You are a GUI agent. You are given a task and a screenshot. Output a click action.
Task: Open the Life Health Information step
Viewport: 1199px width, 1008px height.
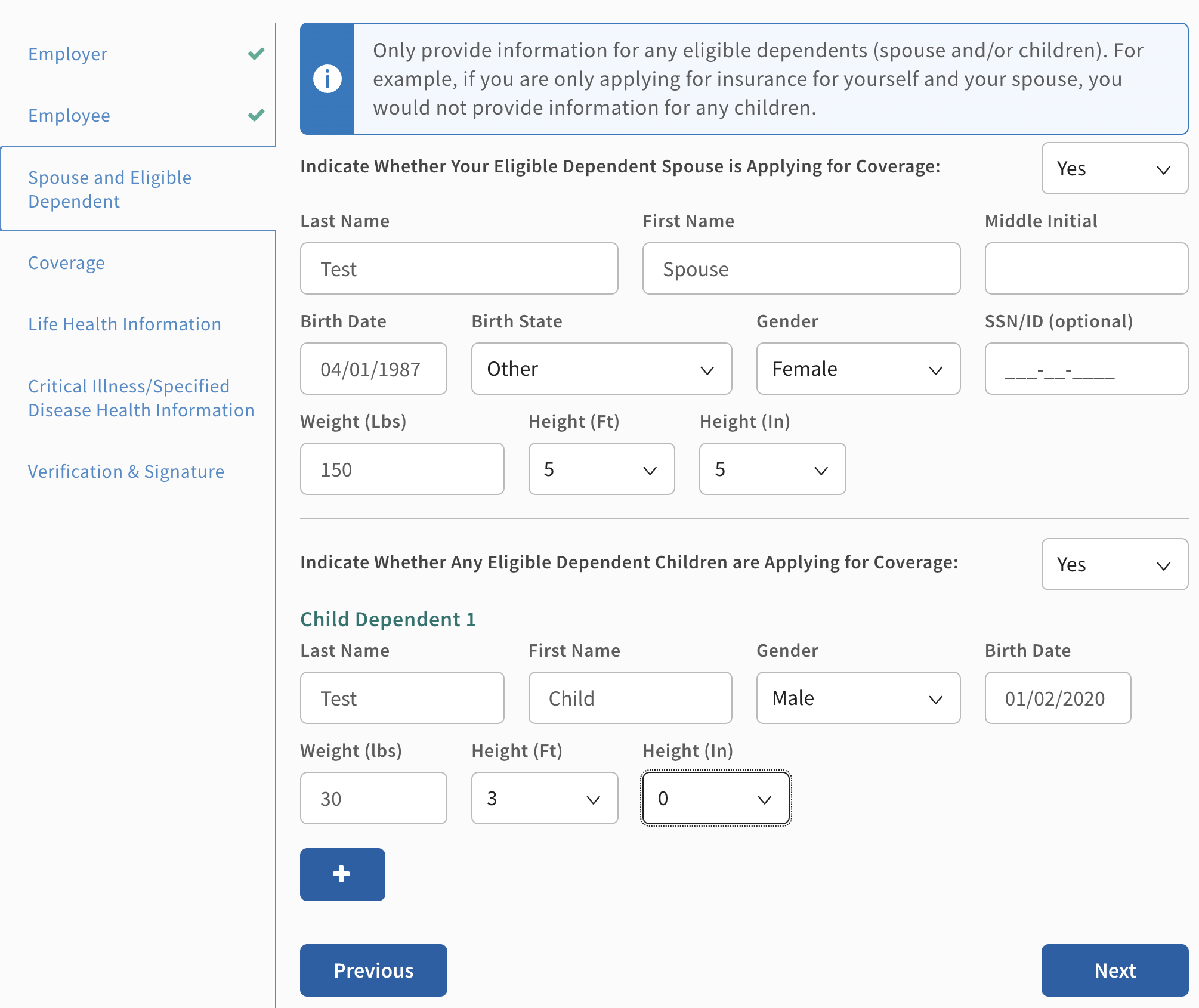point(124,324)
